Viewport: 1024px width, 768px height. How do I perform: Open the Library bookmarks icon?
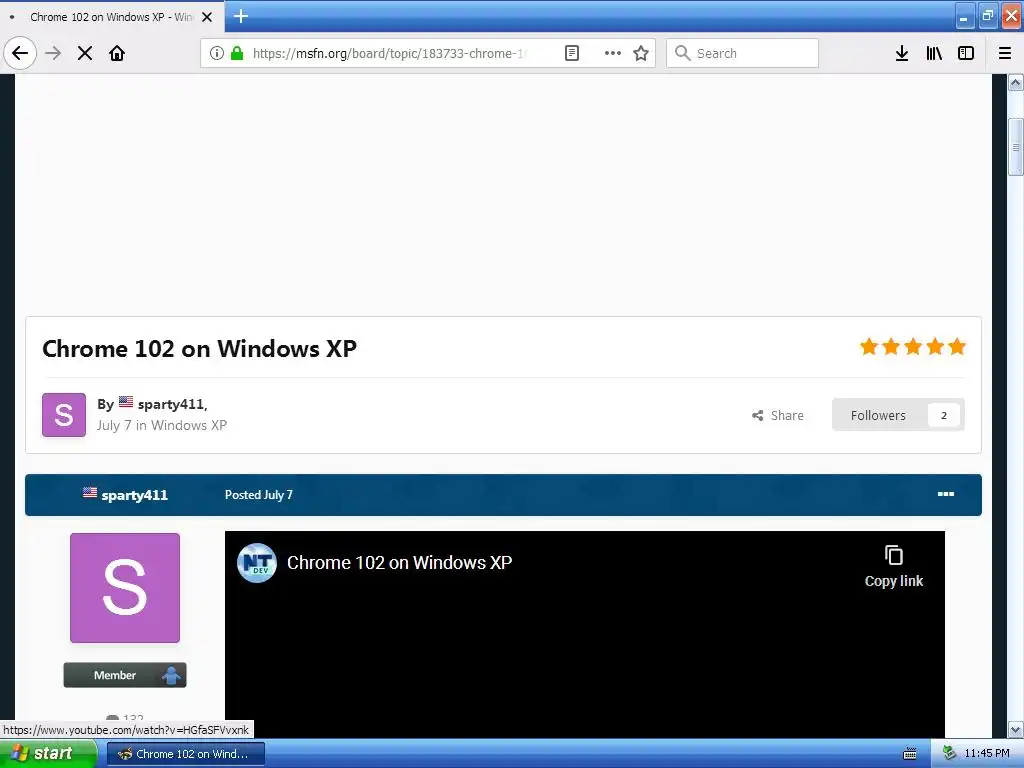point(934,53)
